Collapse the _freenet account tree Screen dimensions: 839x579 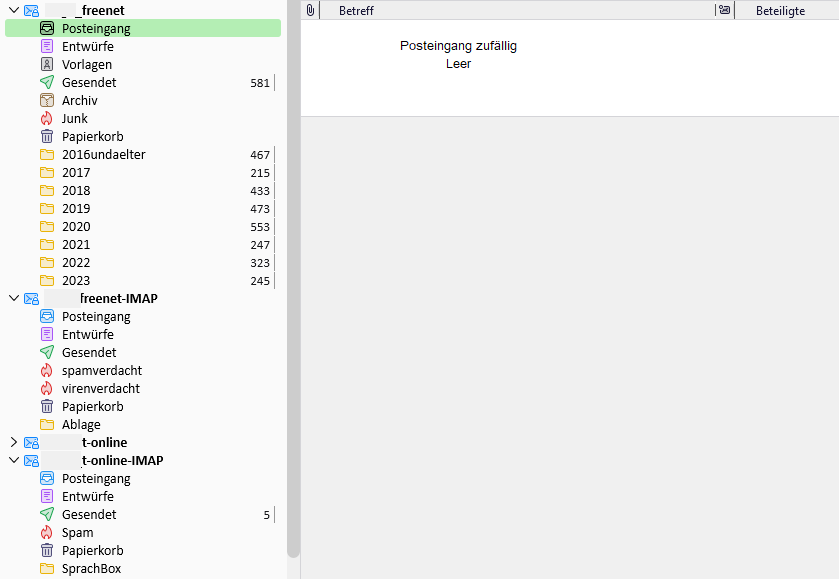click(14, 11)
